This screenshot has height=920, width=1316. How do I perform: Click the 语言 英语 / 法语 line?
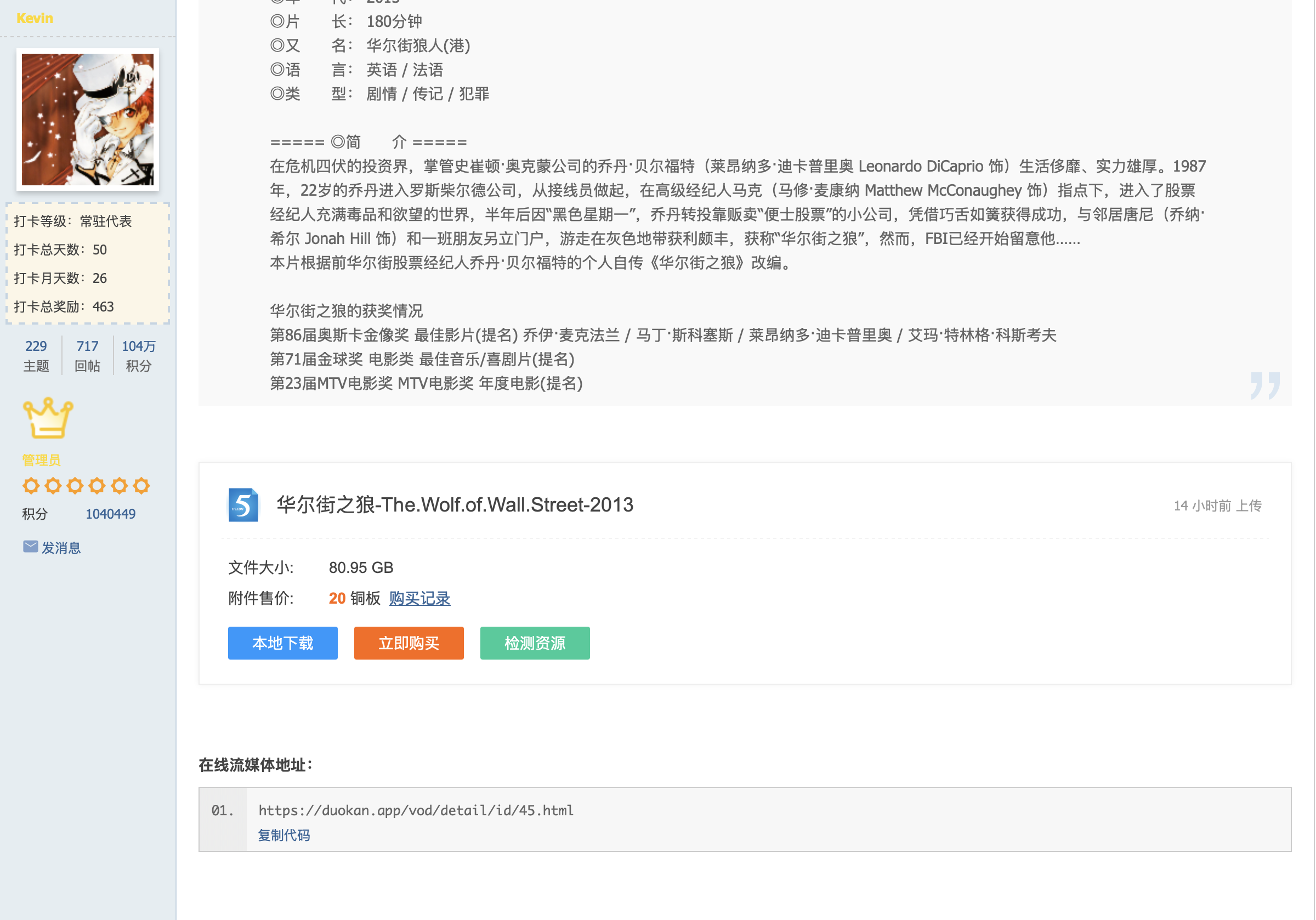click(356, 70)
